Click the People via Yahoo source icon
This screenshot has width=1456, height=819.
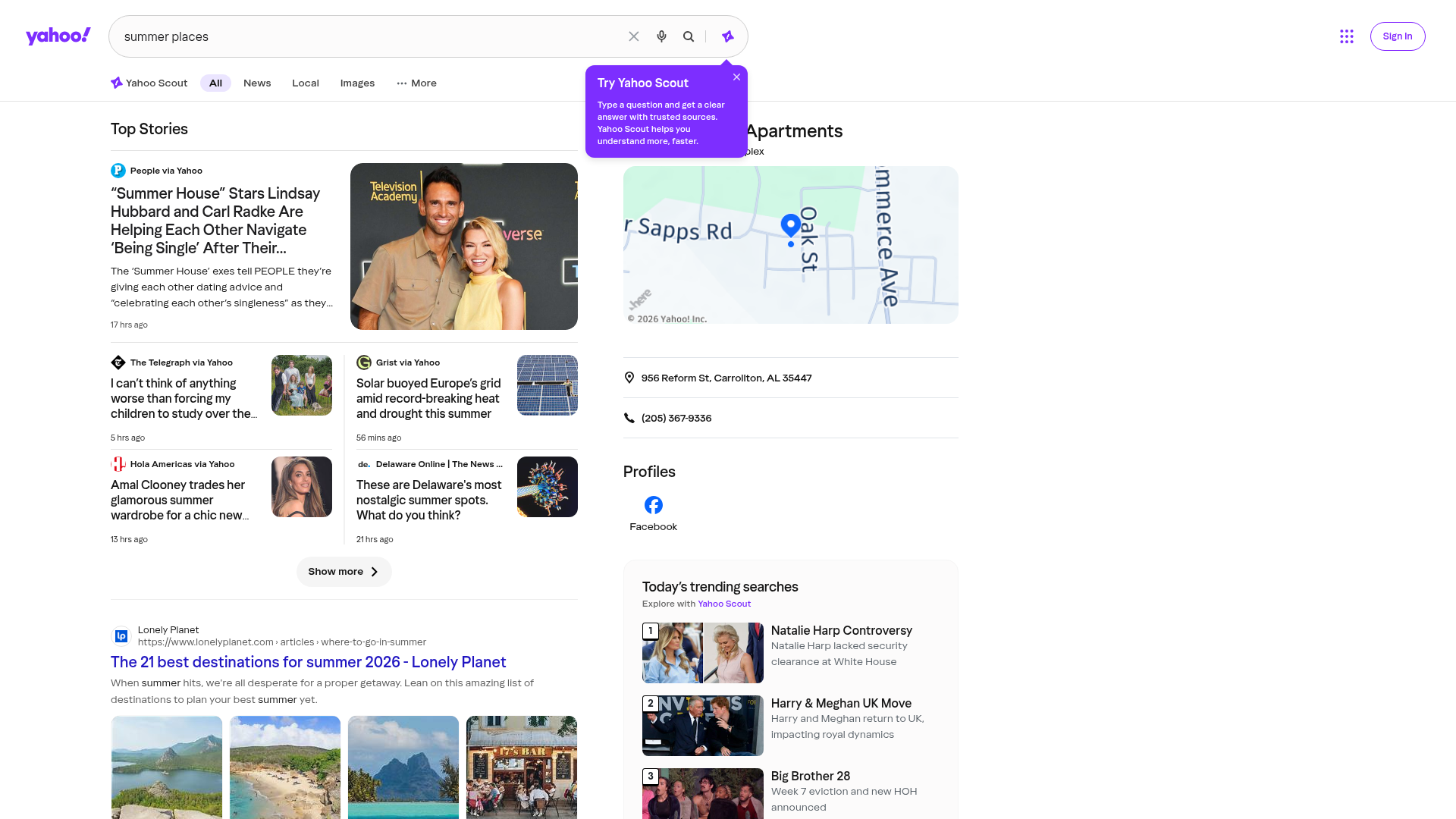pos(118,171)
